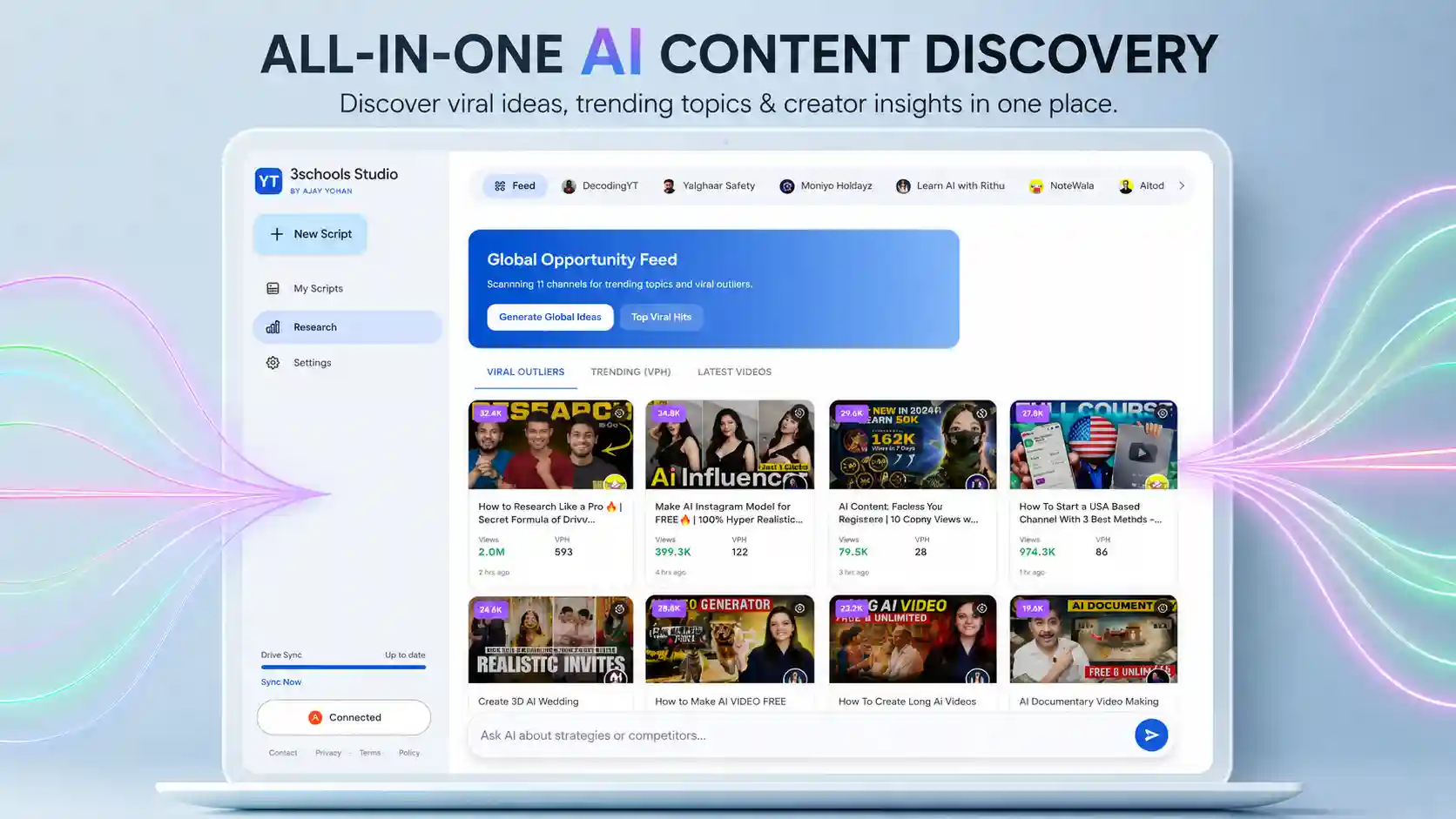The image size is (1456, 819).
Task: Click the 34.8K outlier badge
Action: tap(669, 413)
